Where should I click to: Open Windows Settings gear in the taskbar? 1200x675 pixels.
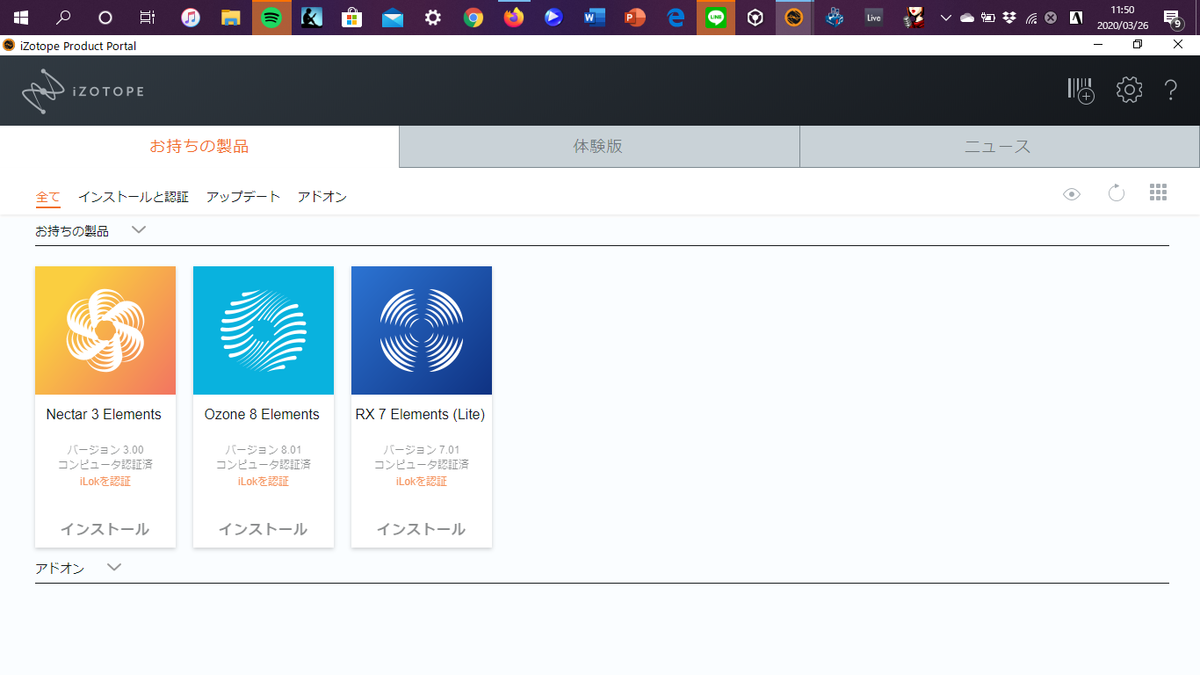tap(433, 17)
